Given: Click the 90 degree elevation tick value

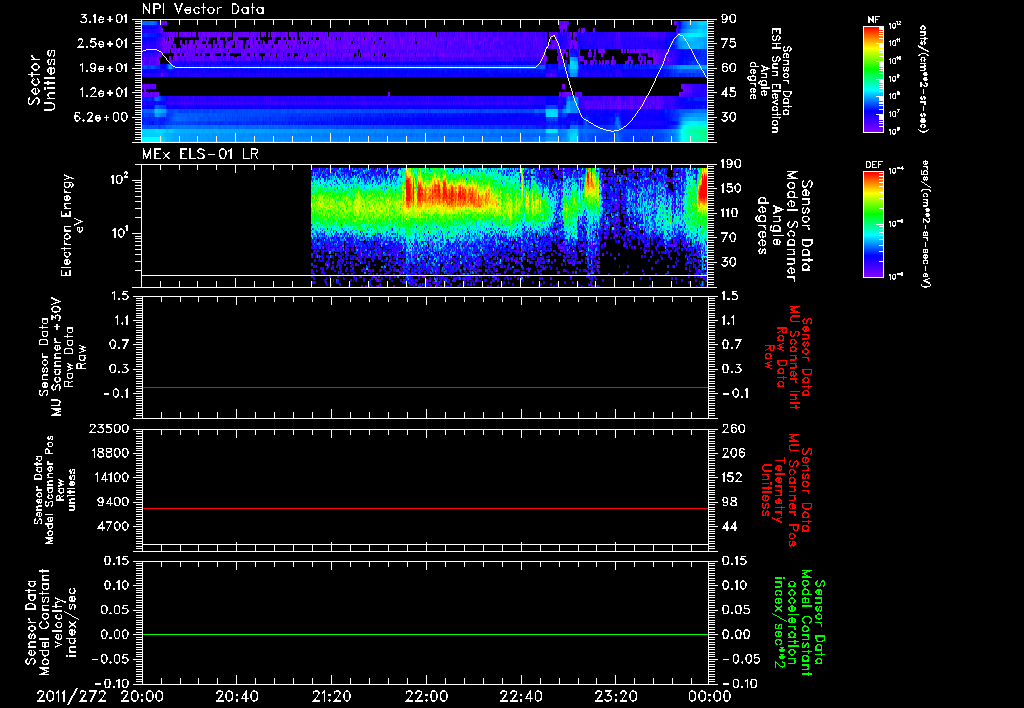Looking at the screenshot, I should coord(729,18).
